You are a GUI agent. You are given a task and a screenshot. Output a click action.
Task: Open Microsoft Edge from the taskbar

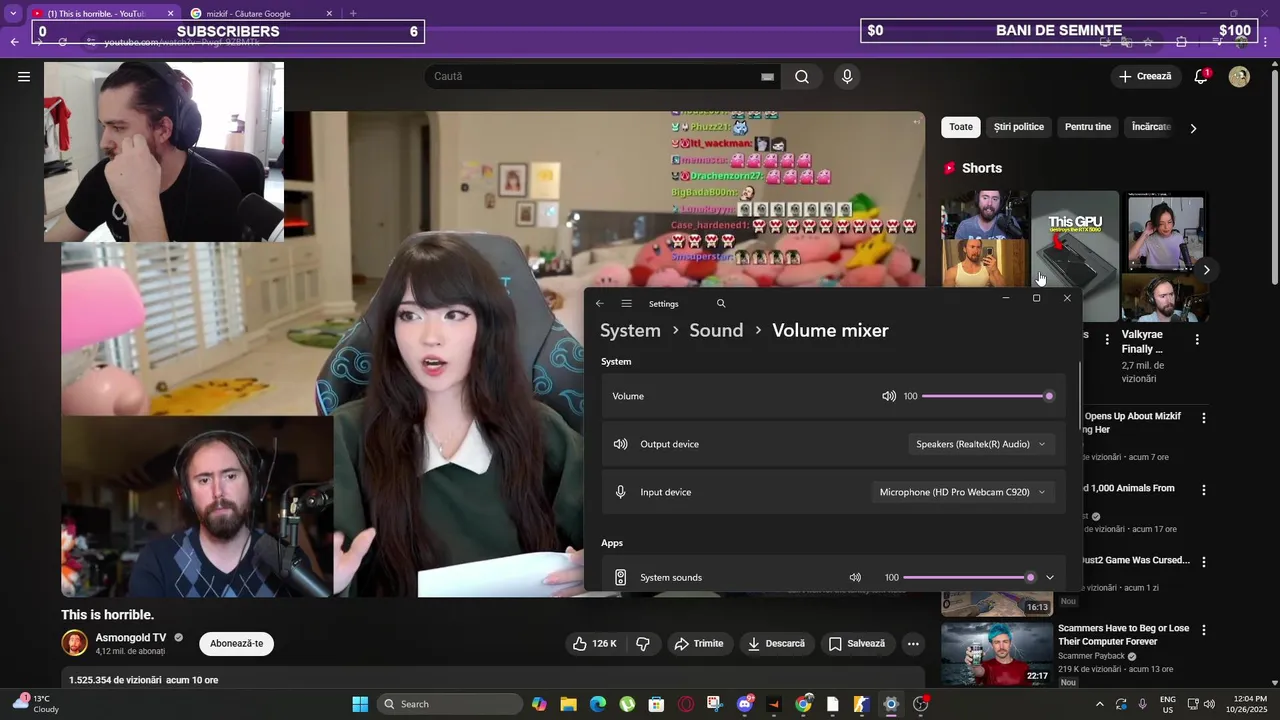(x=598, y=704)
